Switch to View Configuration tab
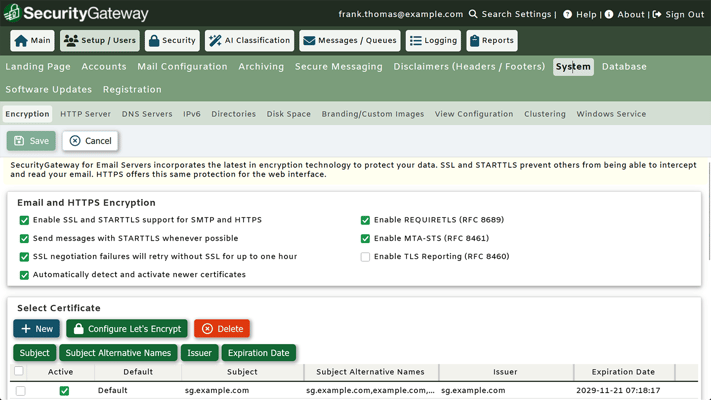Image resolution: width=711 pixels, height=400 pixels. [474, 114]
